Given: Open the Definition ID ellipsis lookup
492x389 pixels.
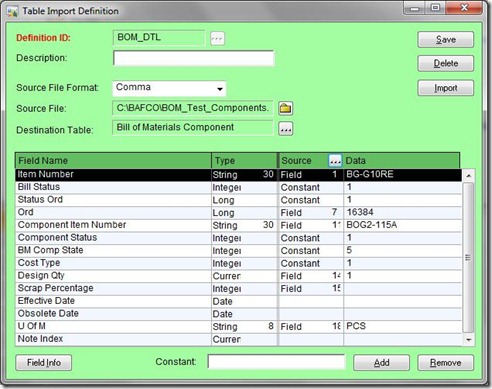Looking at the screenshot, I should 217,39.
